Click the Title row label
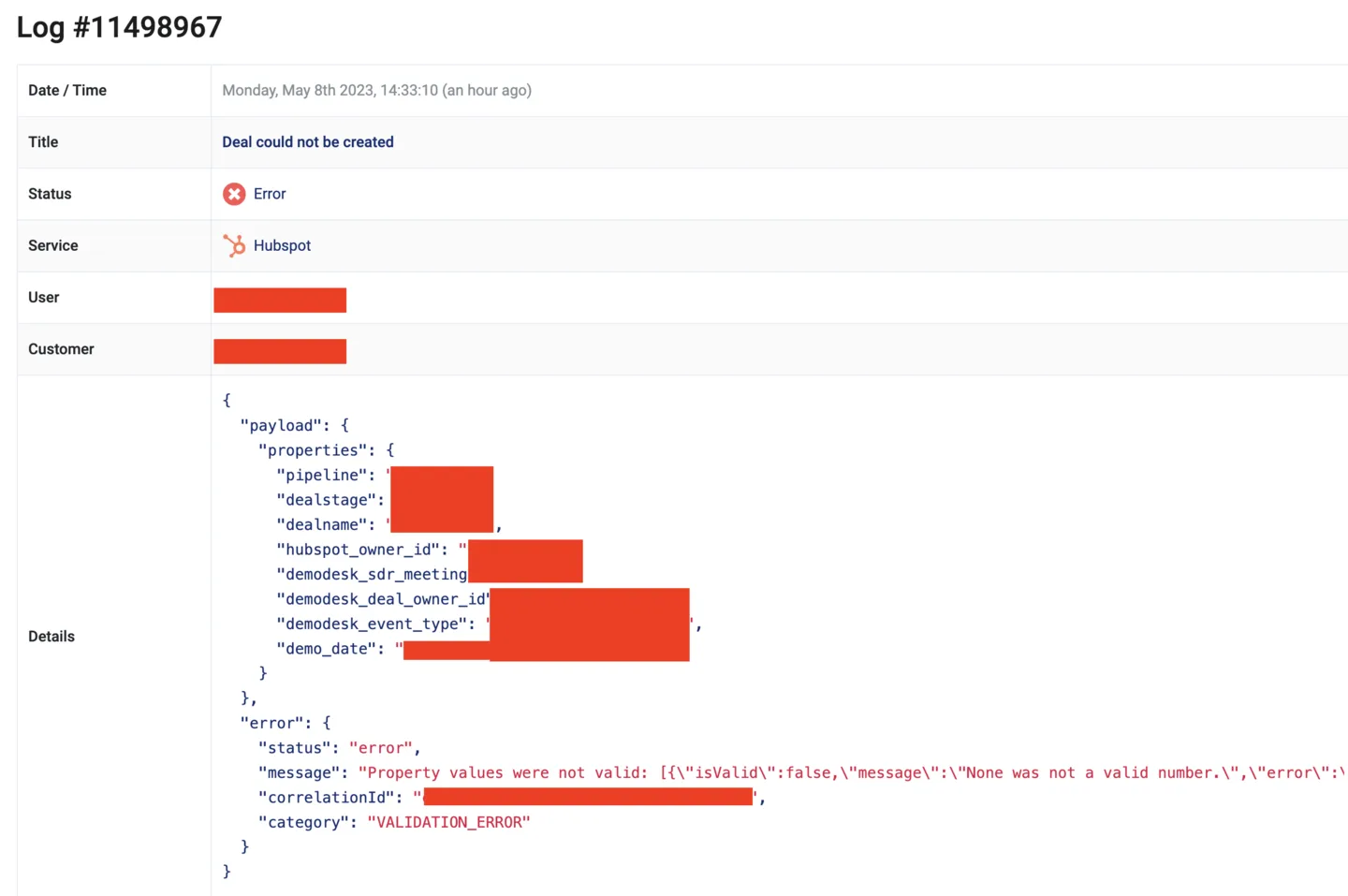The height and width of the screenshot is (896, 1348). [43, 142]
